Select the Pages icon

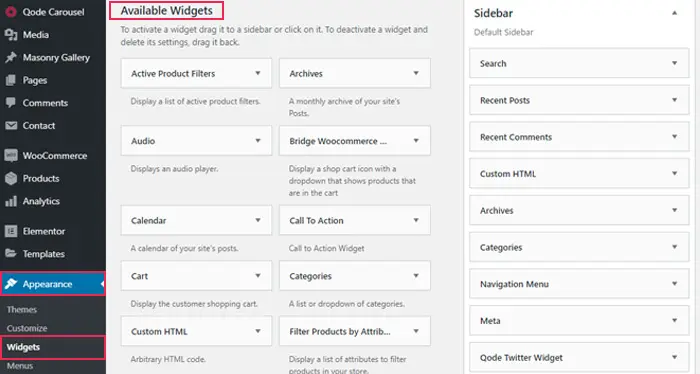pyautogui.click(x=11, y=80)
